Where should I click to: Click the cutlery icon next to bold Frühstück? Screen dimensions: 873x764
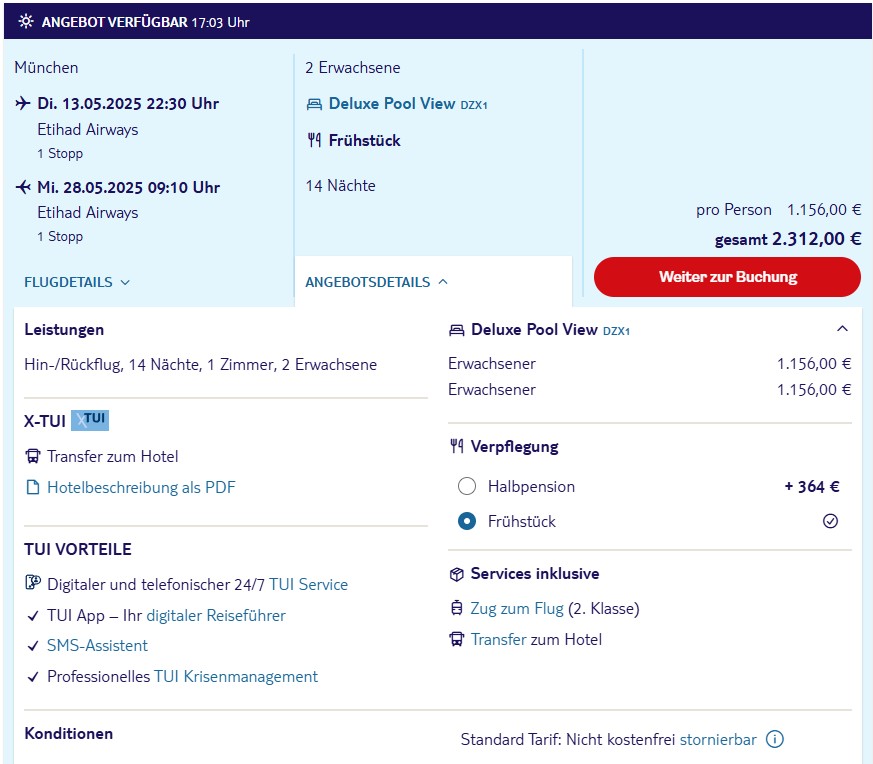315,140
